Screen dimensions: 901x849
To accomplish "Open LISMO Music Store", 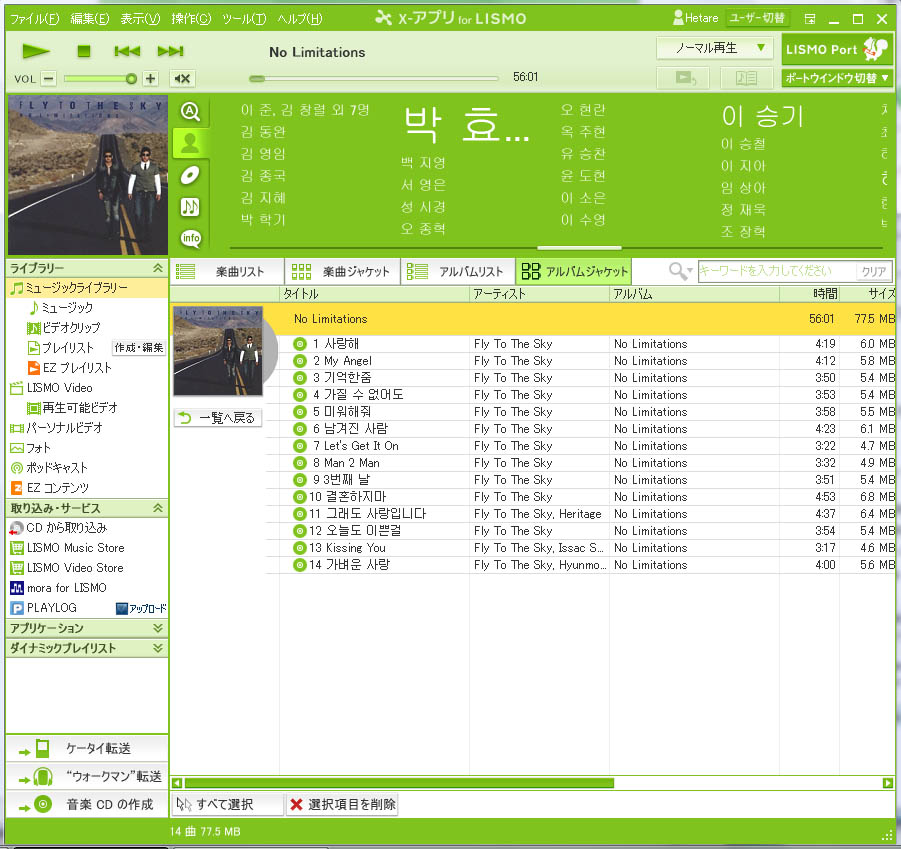I will (x=67, y=547).
